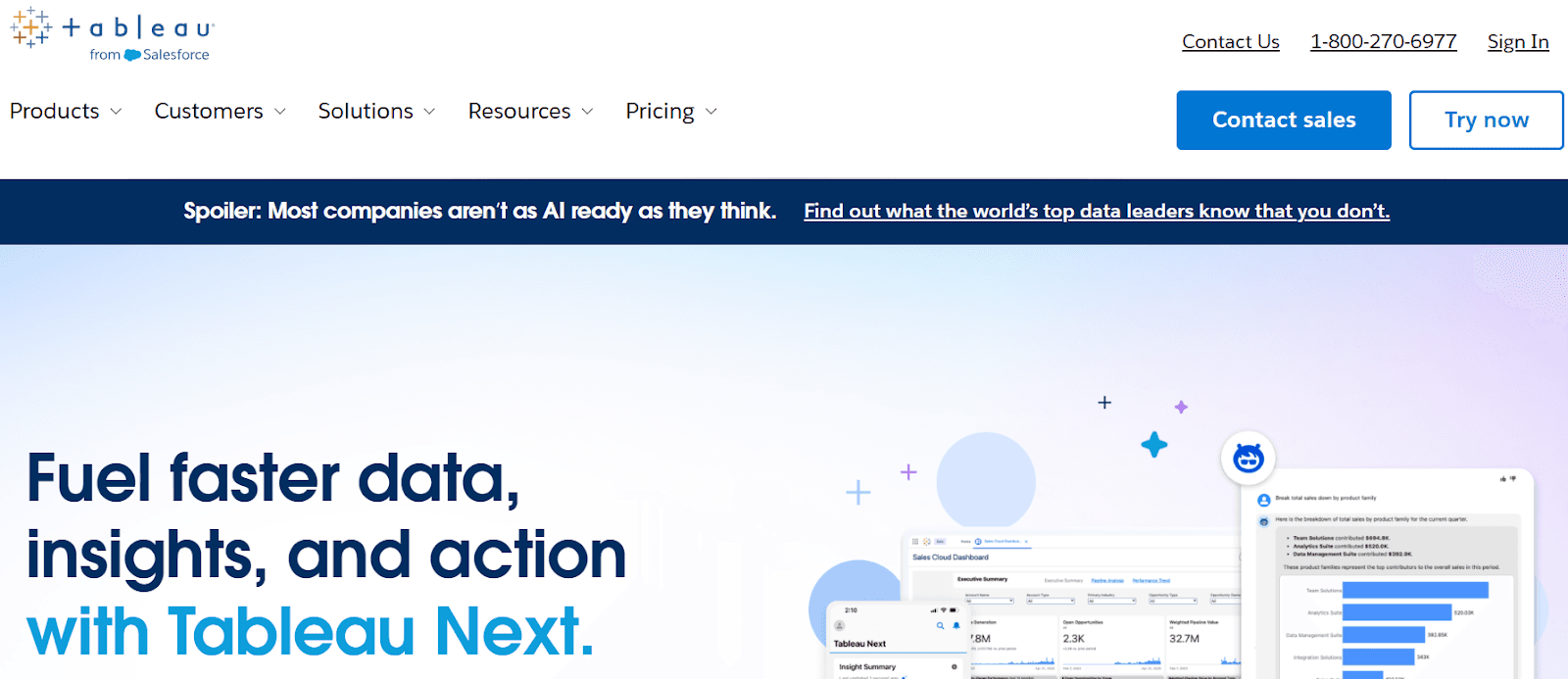Open the Customers menu
Screen dimensions: 1568x679
pyautogui.click(x=209, y=111)
